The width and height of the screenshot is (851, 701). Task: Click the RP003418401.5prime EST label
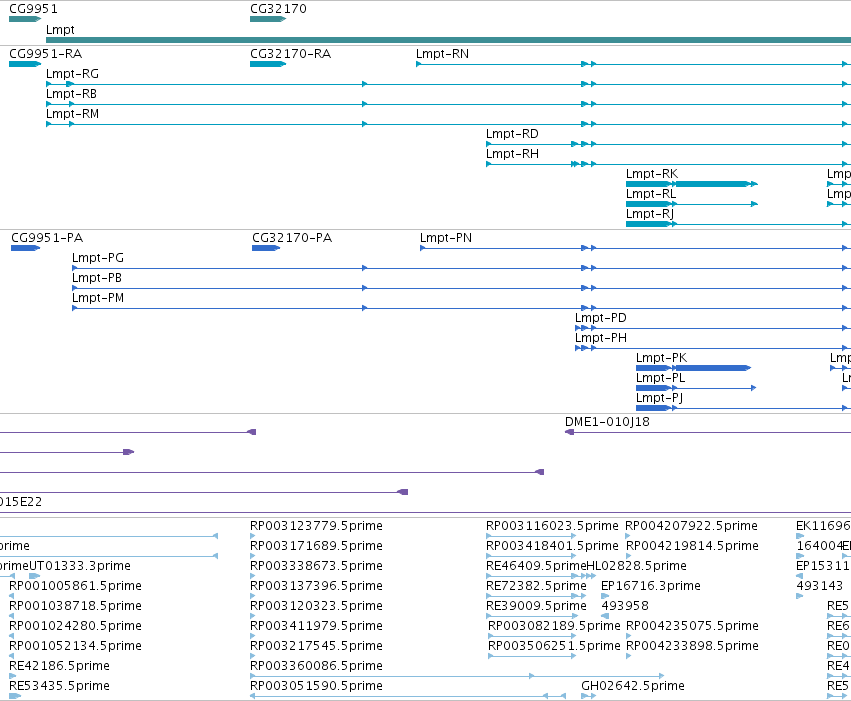click(552, 546)
